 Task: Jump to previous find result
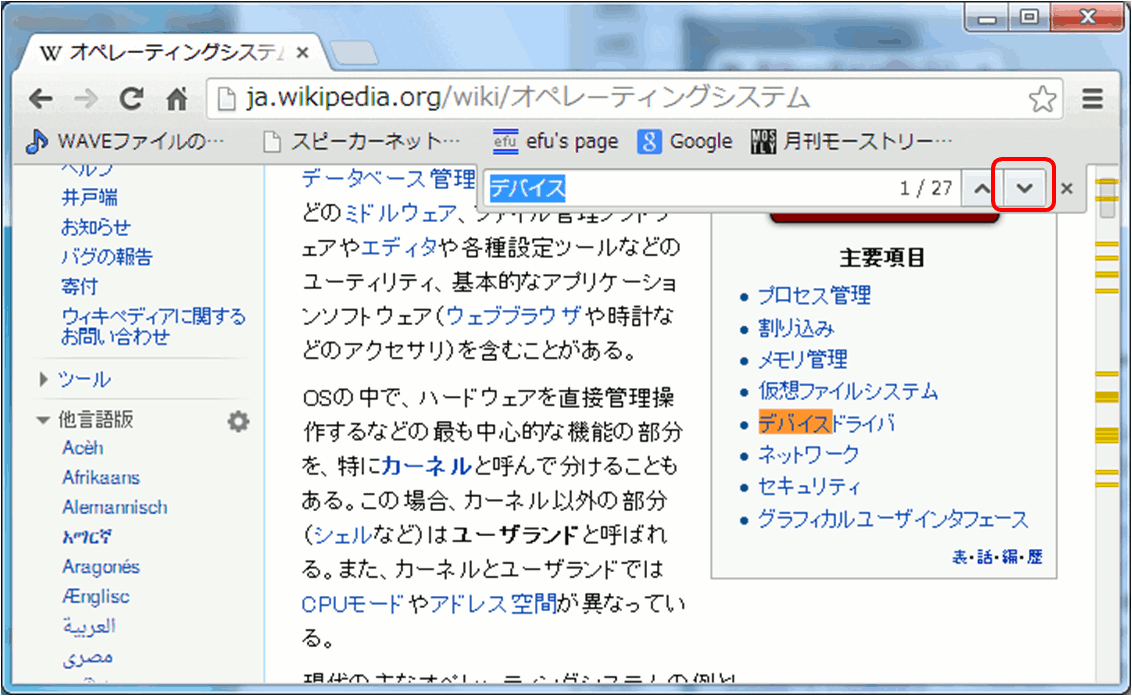(x=983, y=189)
